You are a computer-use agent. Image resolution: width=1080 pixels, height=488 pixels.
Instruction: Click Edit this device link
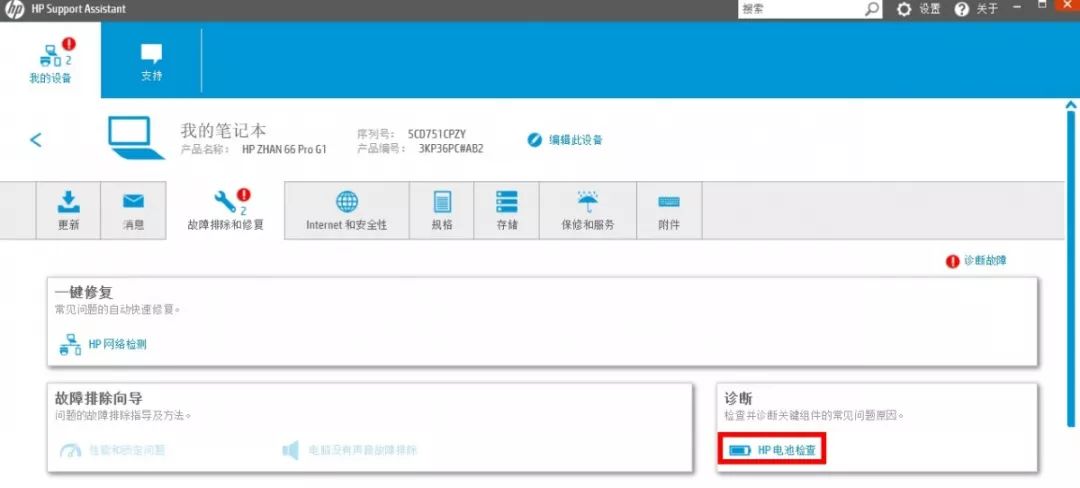[565, 140]
